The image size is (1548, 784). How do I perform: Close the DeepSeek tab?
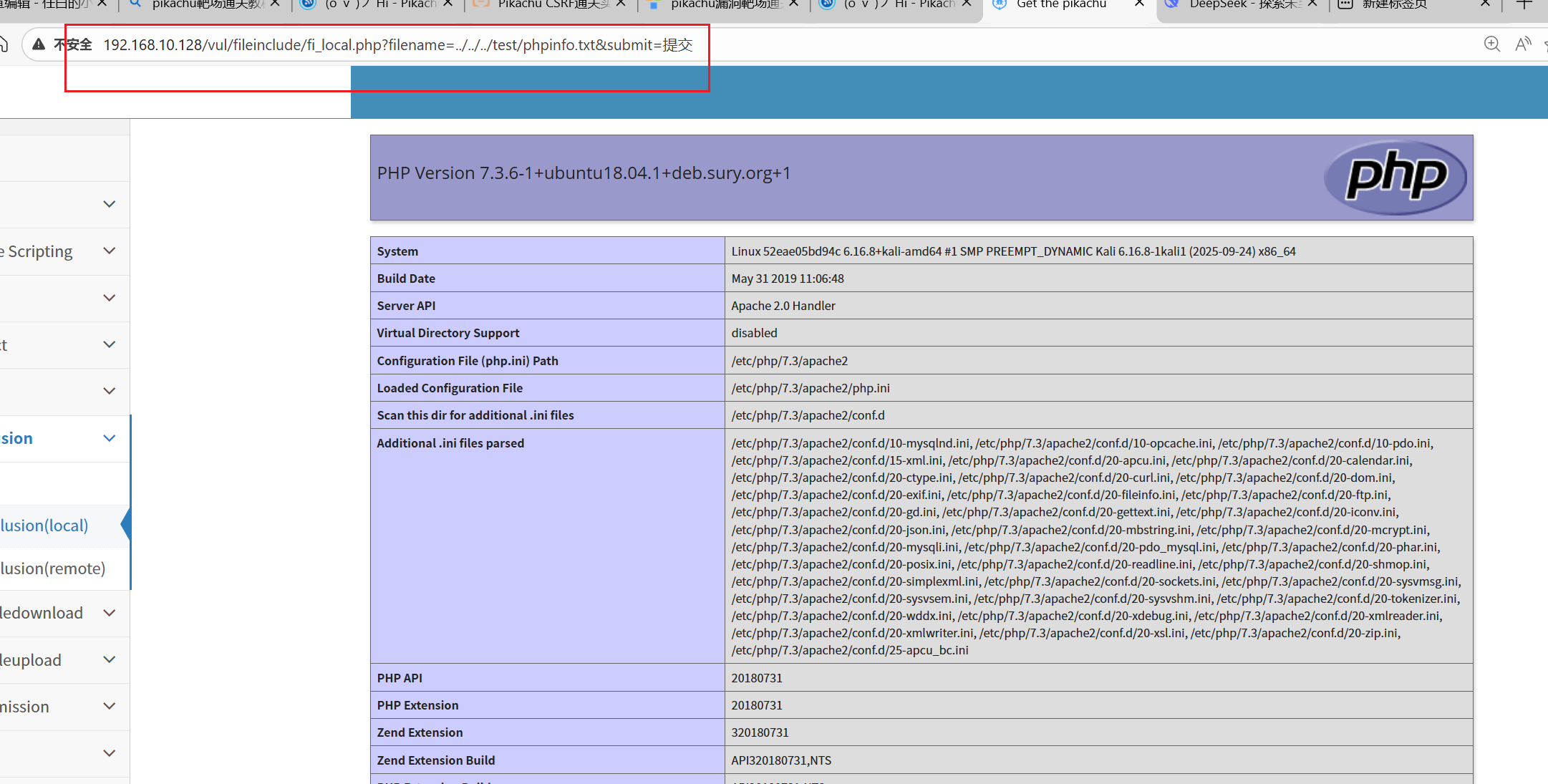pos(1312,4)
